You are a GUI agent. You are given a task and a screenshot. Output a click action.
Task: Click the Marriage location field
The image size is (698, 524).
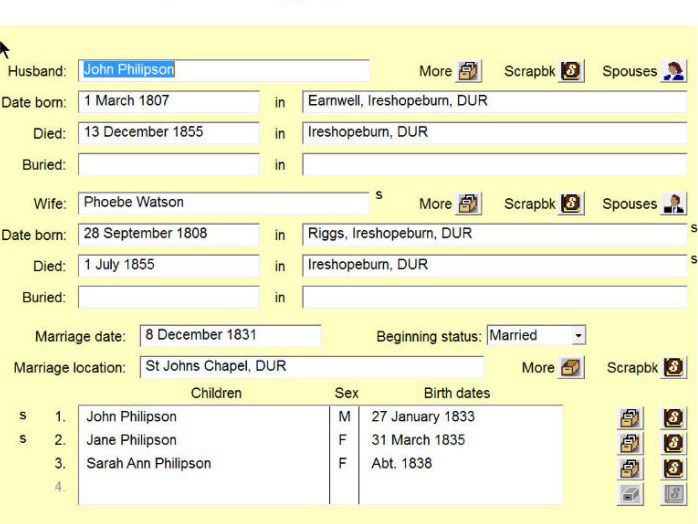click(x=312, y=367)
